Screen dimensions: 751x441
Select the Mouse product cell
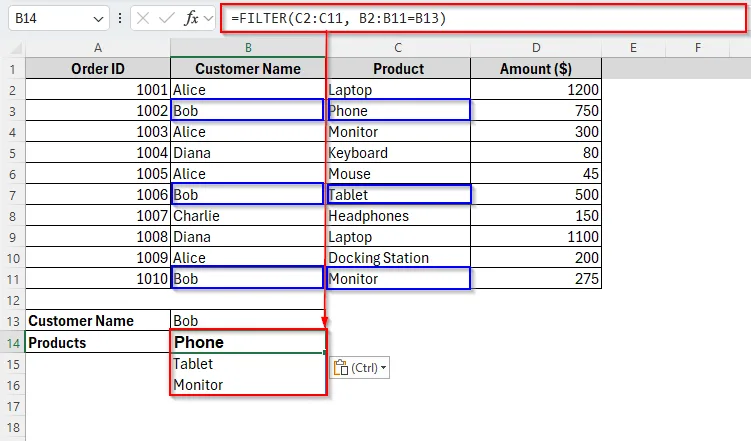point(398,174)
